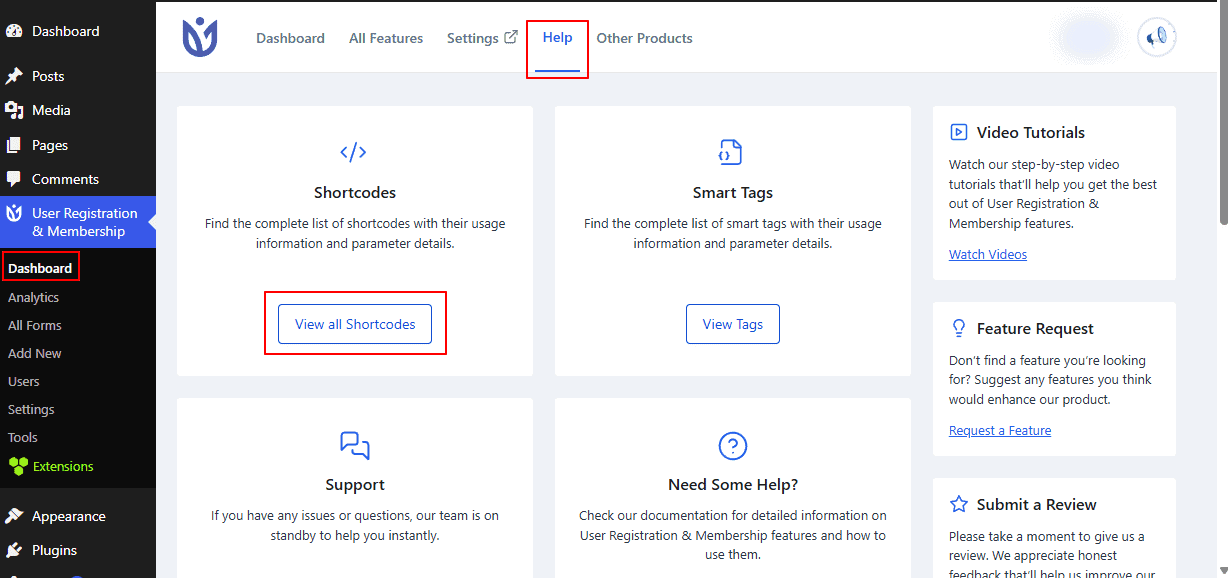Click the Submit a Review star icon

(x=959, y=504)
